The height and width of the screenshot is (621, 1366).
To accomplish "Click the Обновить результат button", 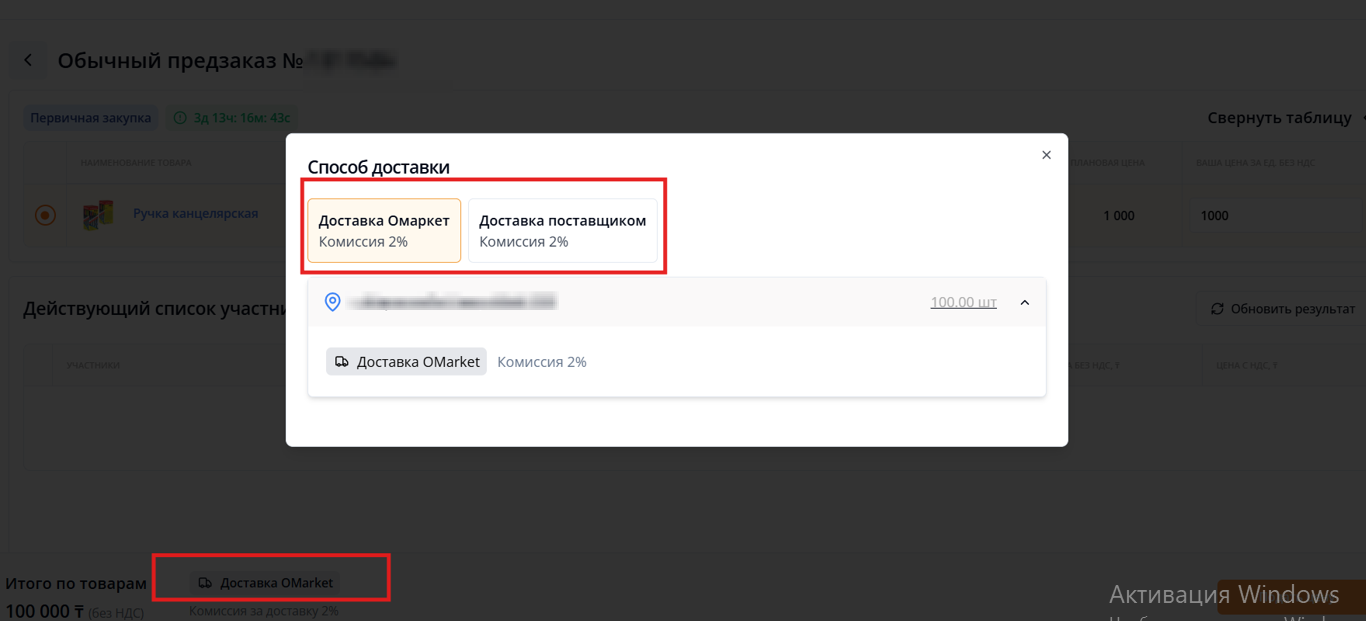I will [1282, 309].
